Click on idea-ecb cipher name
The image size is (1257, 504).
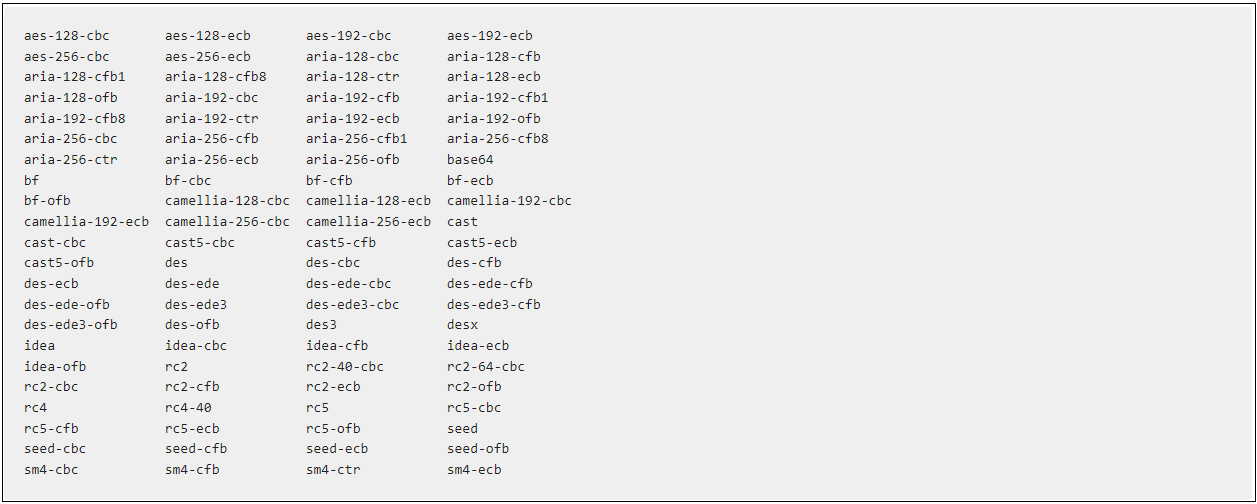(478, 346)
